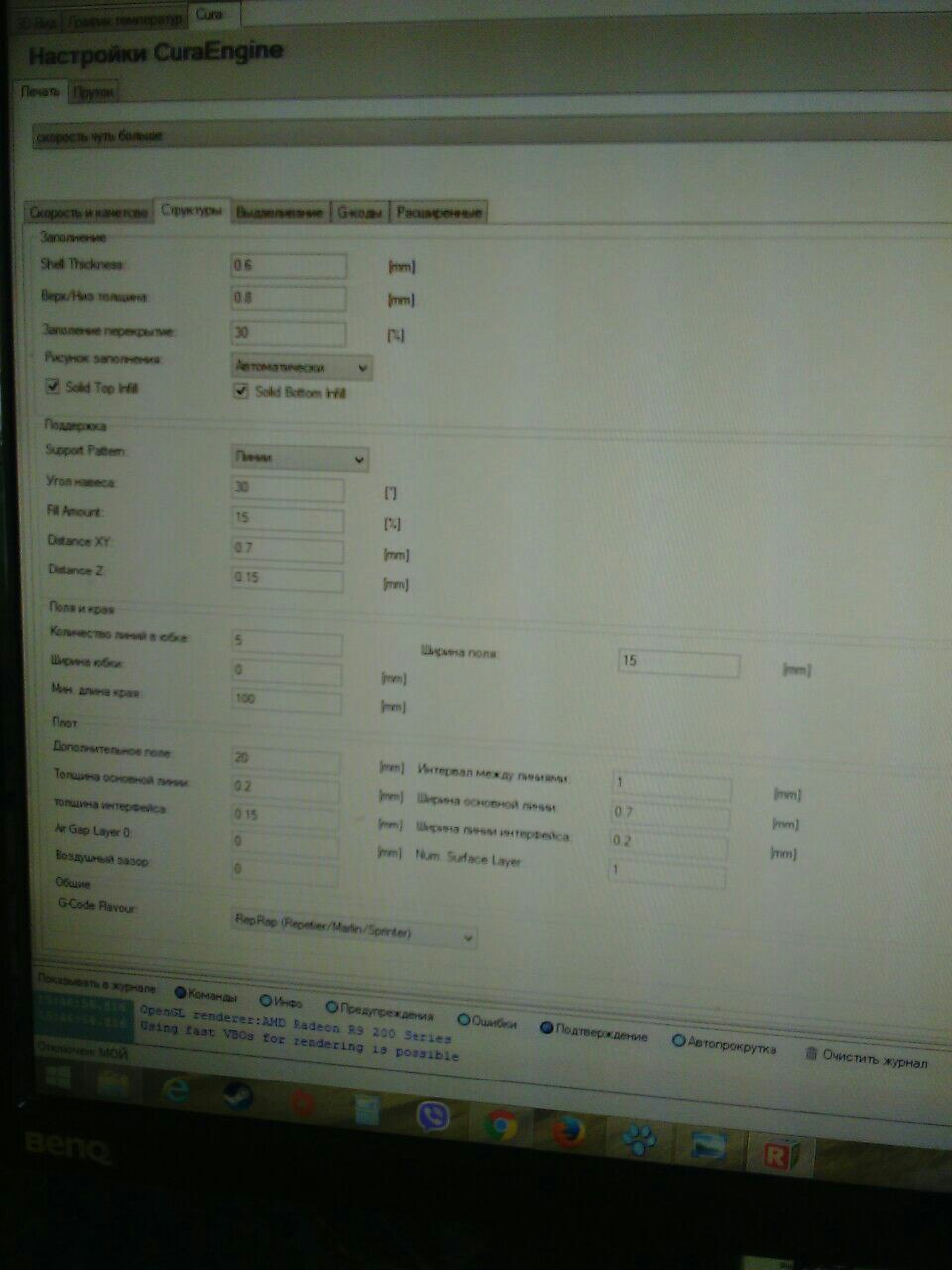Click the trash icon of Очистить журнал

point(811,1053)
